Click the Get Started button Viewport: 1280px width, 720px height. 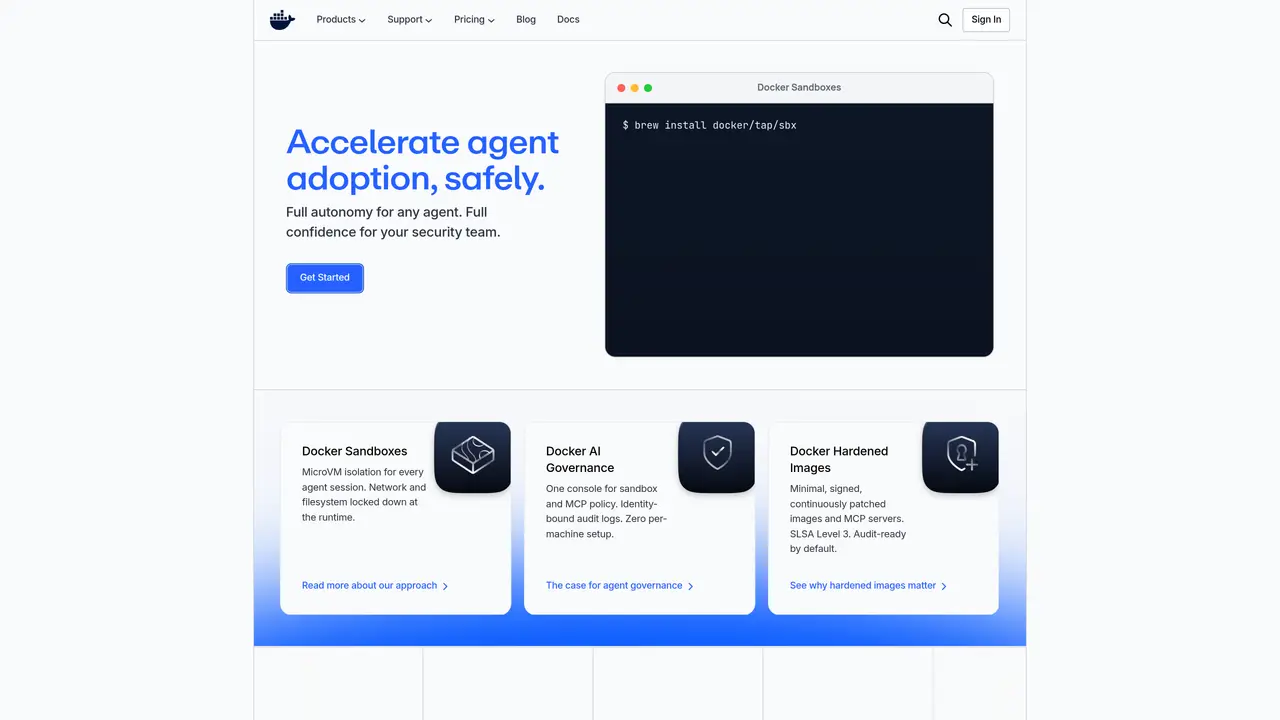pos(325,278)
